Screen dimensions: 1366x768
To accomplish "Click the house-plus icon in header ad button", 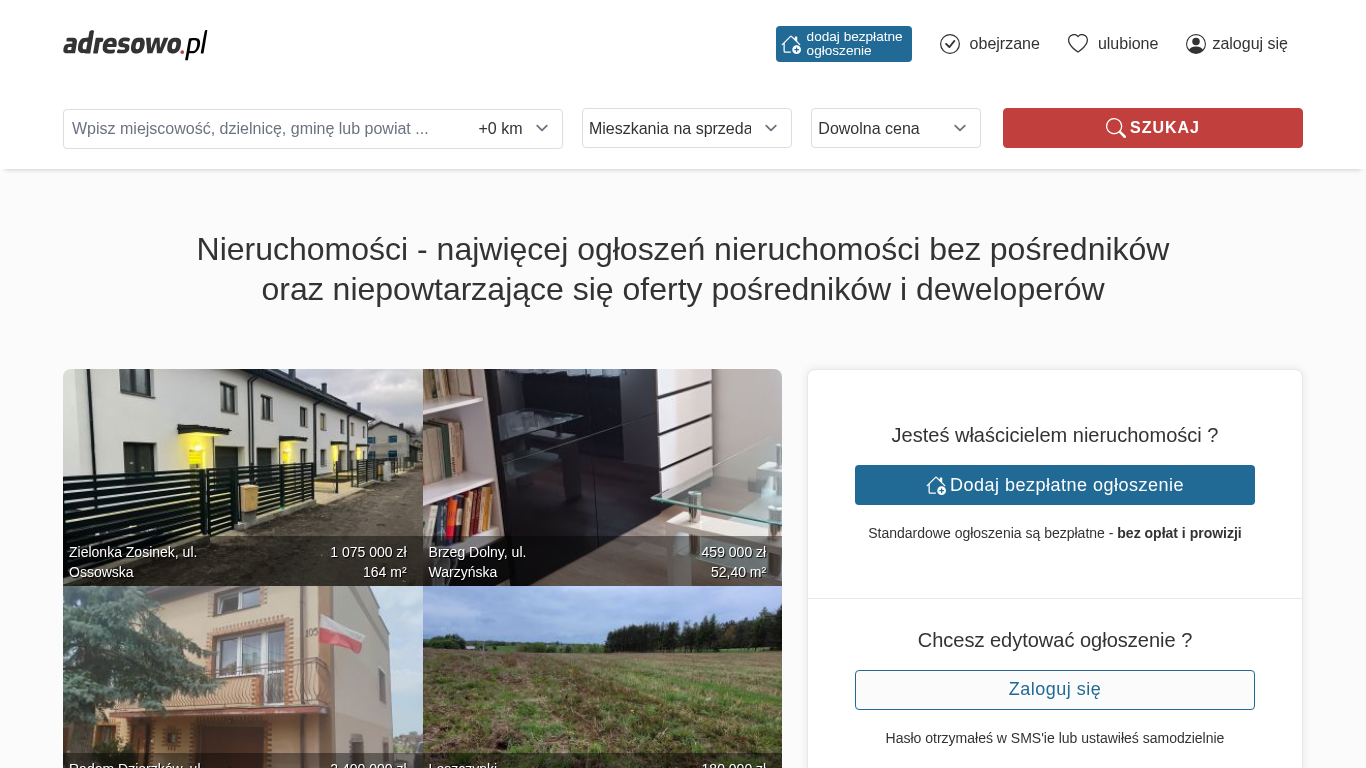I will (791, 44).
